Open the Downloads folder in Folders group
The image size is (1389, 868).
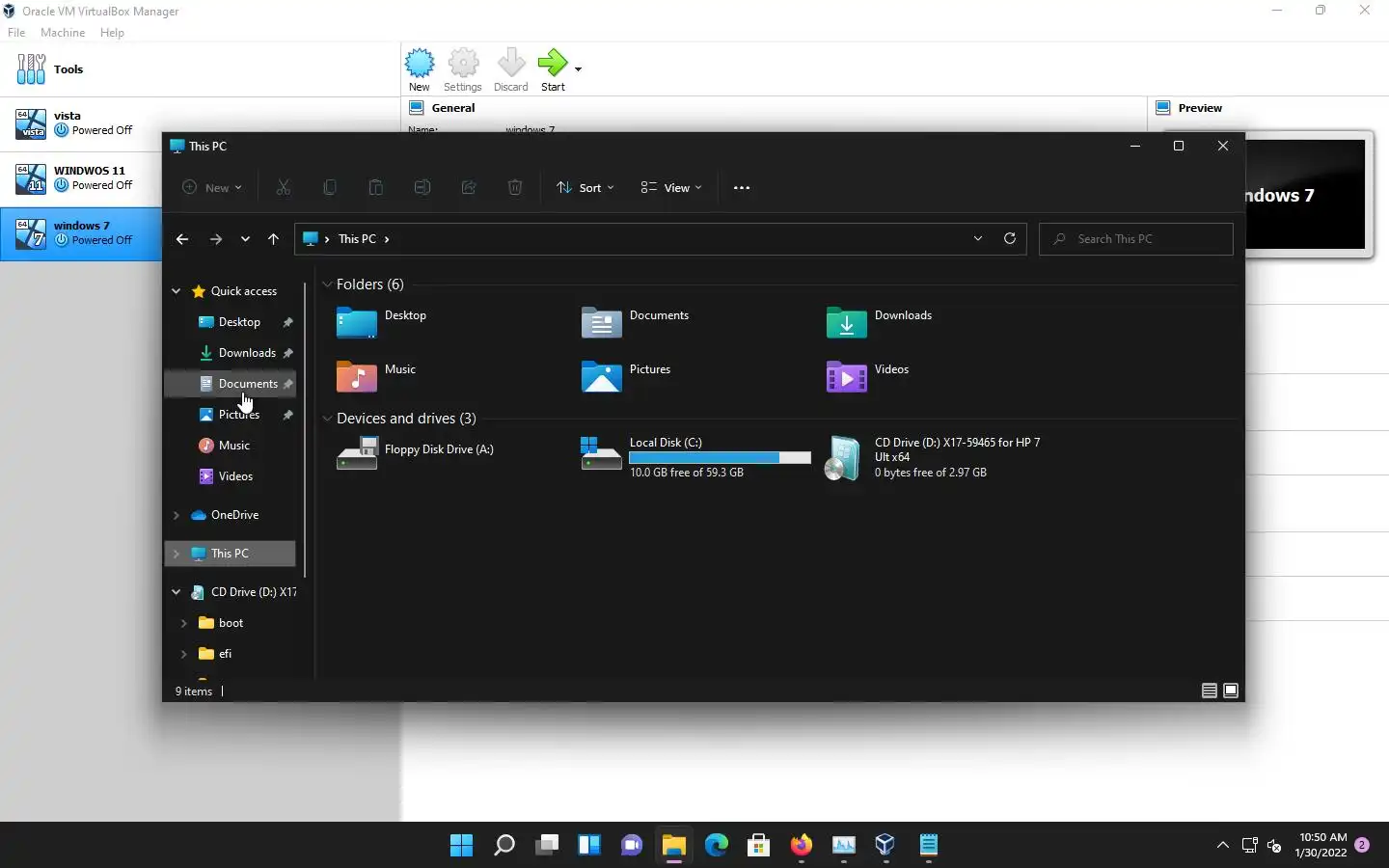(x=879, y=323)
